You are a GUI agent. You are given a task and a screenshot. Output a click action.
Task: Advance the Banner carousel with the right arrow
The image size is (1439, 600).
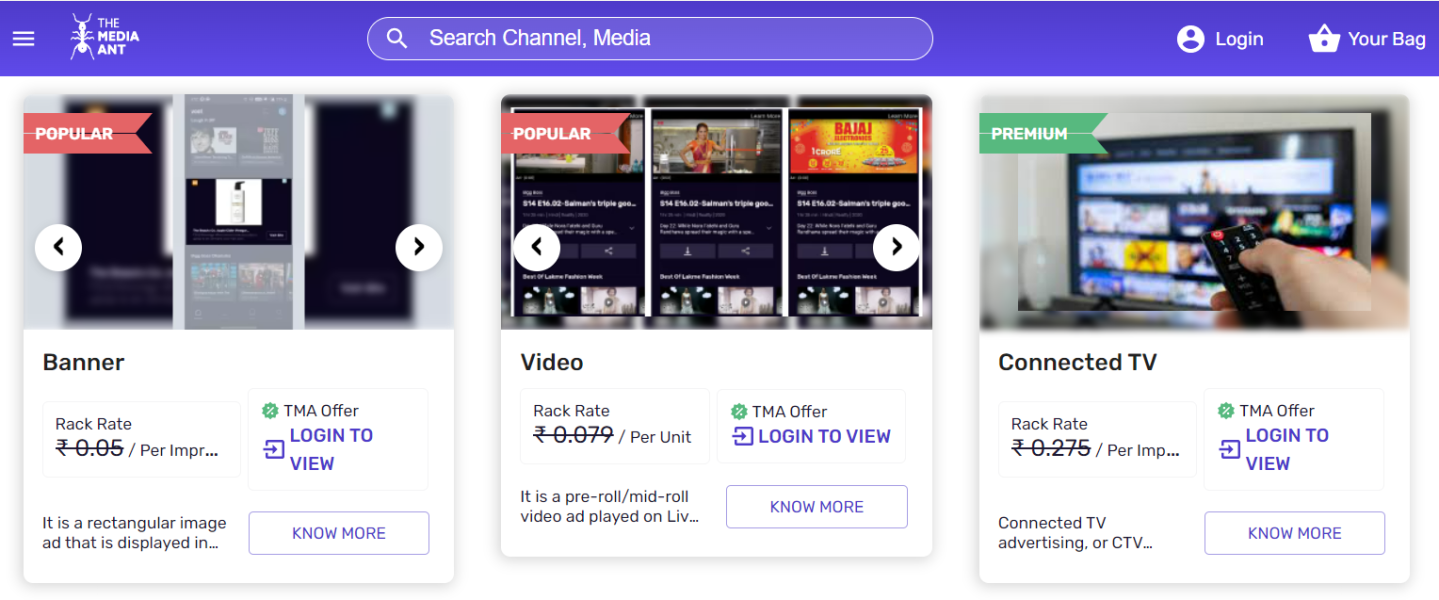point(419,247)
